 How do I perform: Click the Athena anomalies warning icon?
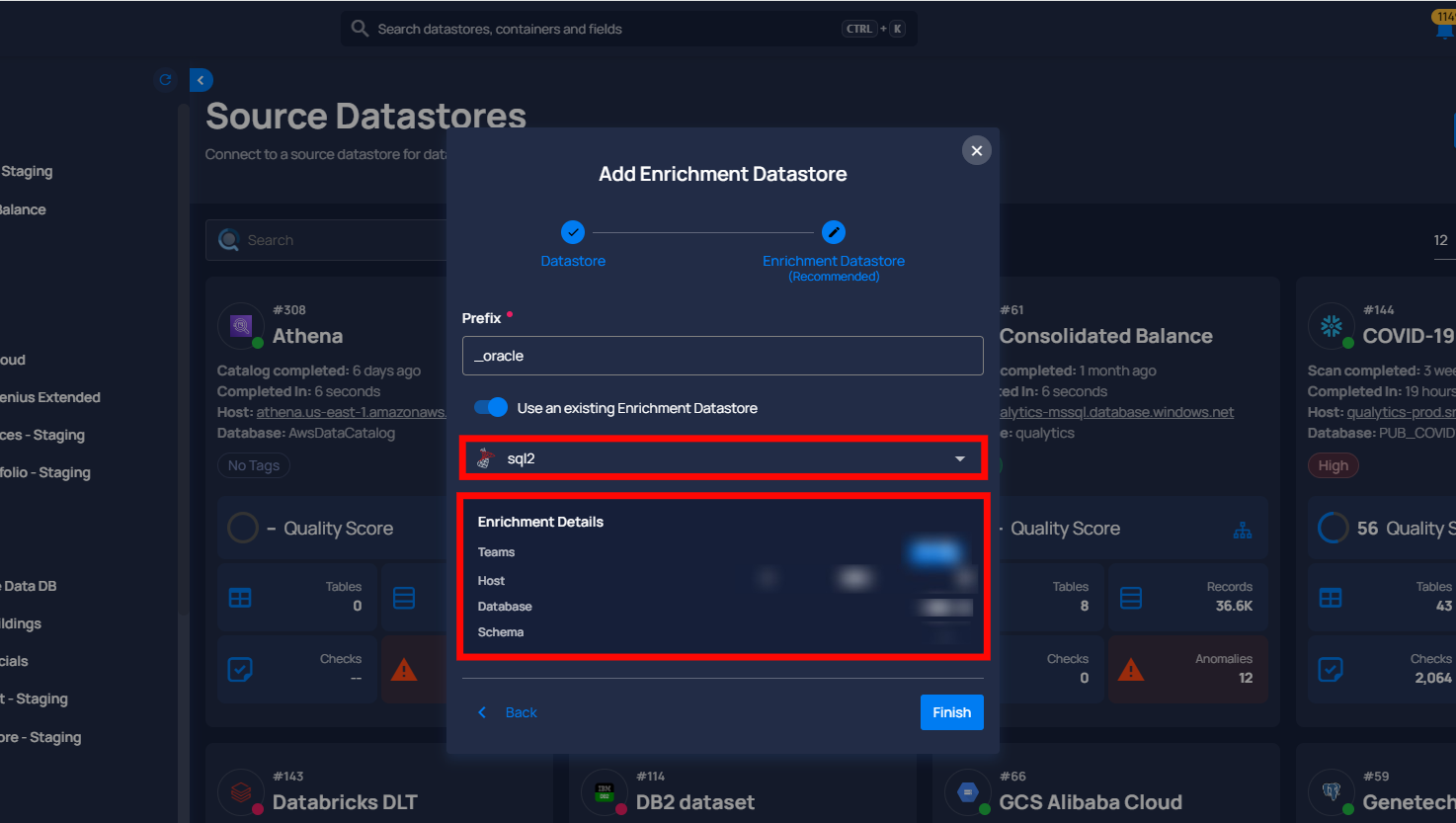click(404, 670)
